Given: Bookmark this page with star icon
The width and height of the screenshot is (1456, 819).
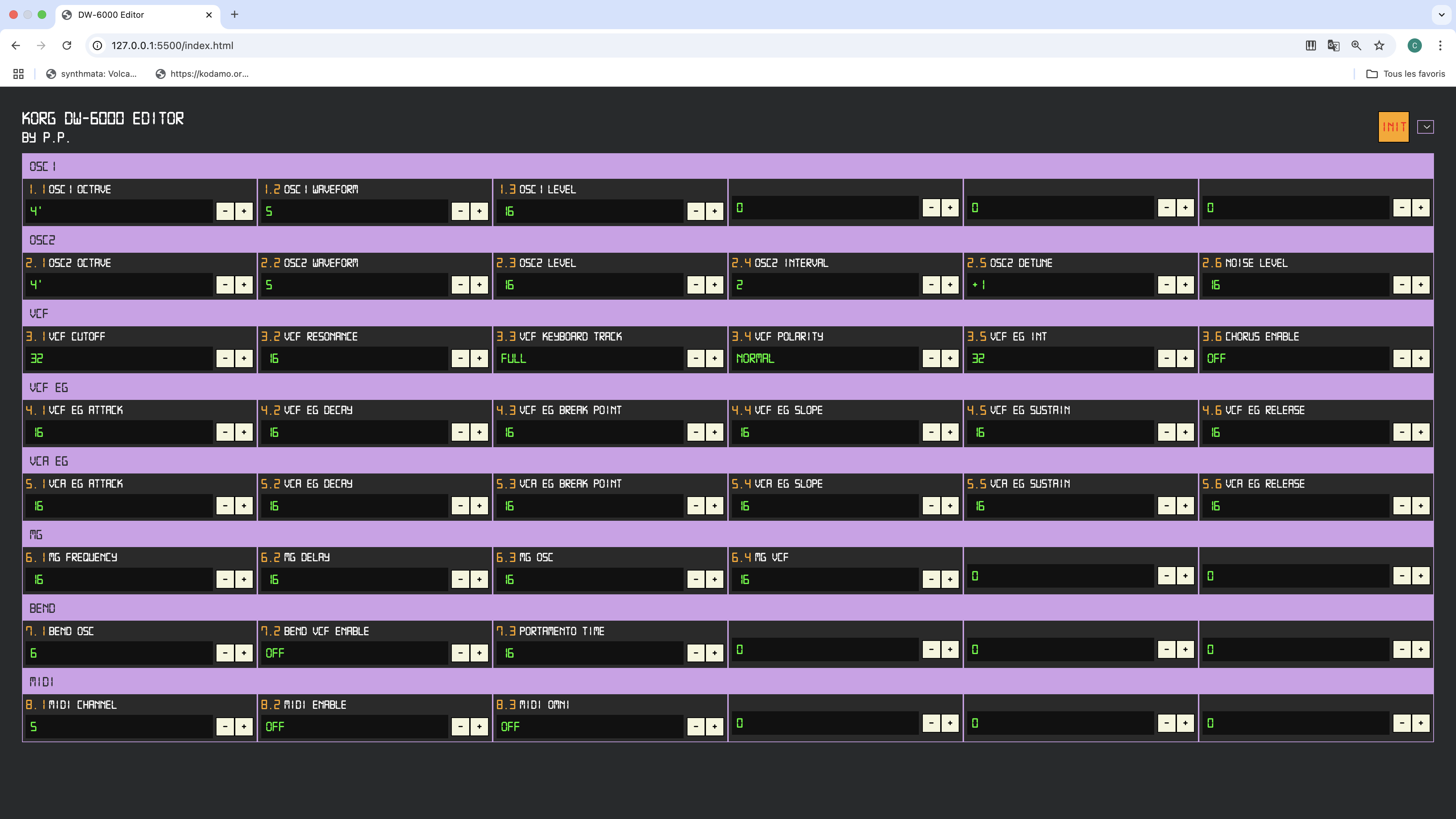Looking at the screenshot, I should click(x=1379, y=45).
